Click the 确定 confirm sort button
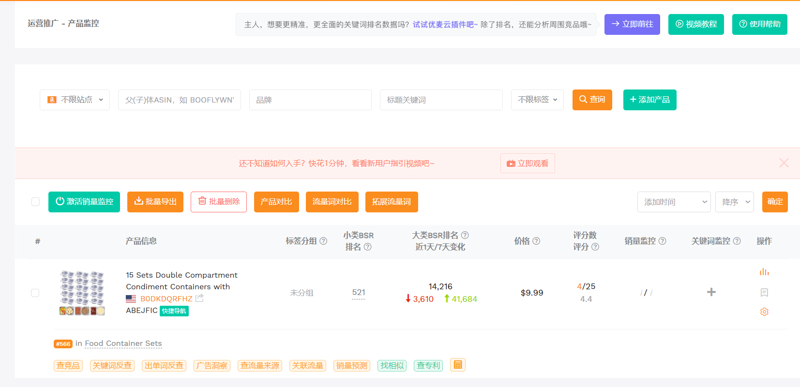 point(775,202)
